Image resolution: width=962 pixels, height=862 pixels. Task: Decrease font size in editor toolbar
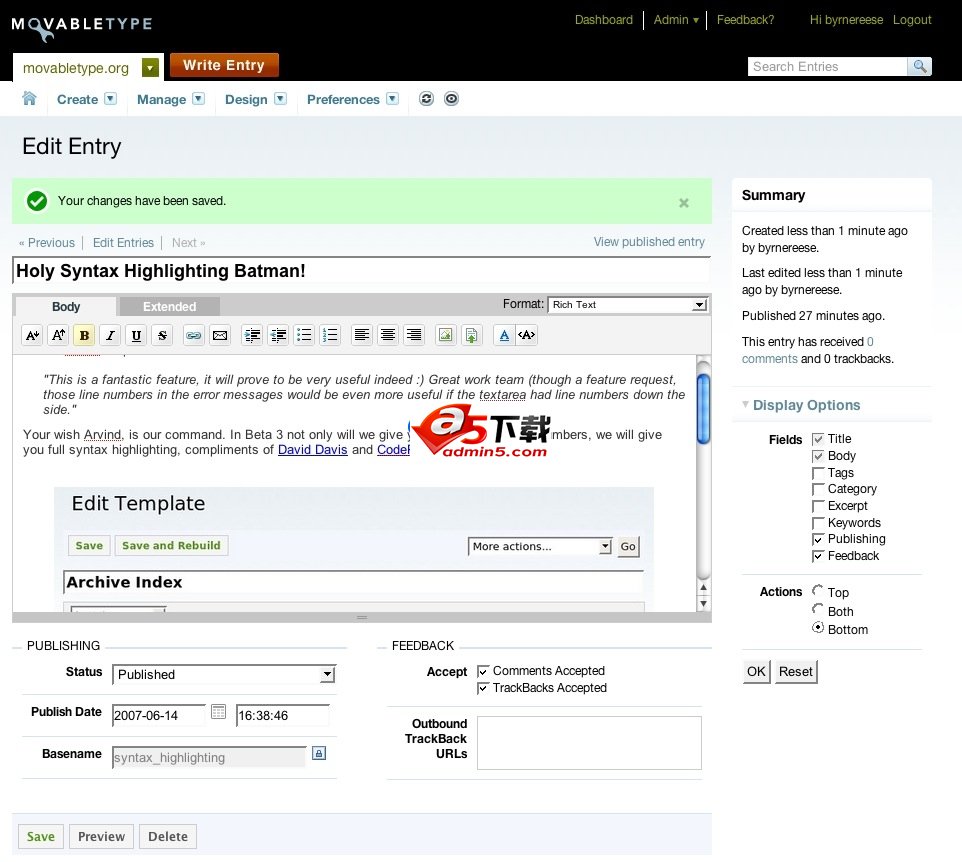33,335
